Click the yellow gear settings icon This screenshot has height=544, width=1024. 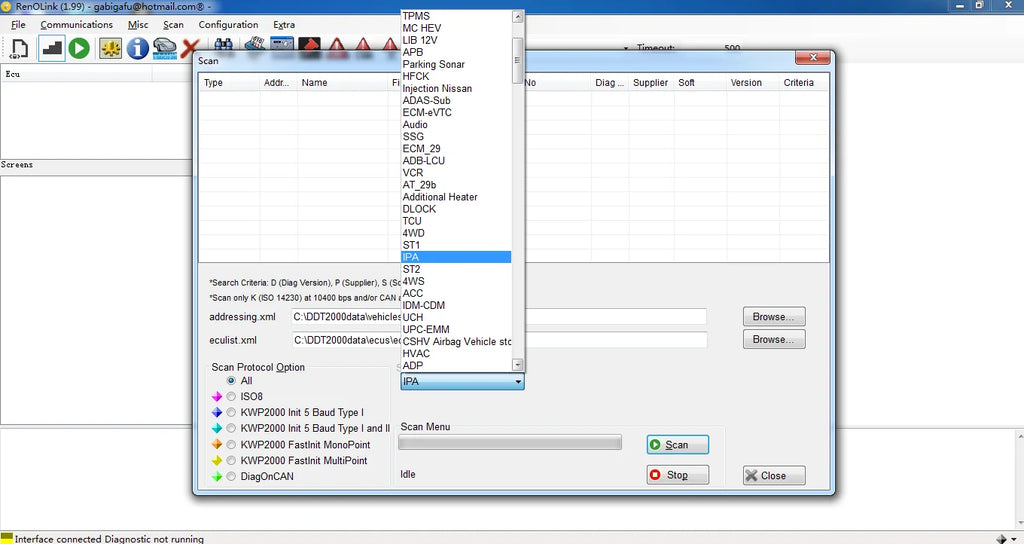[x=110, y=48]
